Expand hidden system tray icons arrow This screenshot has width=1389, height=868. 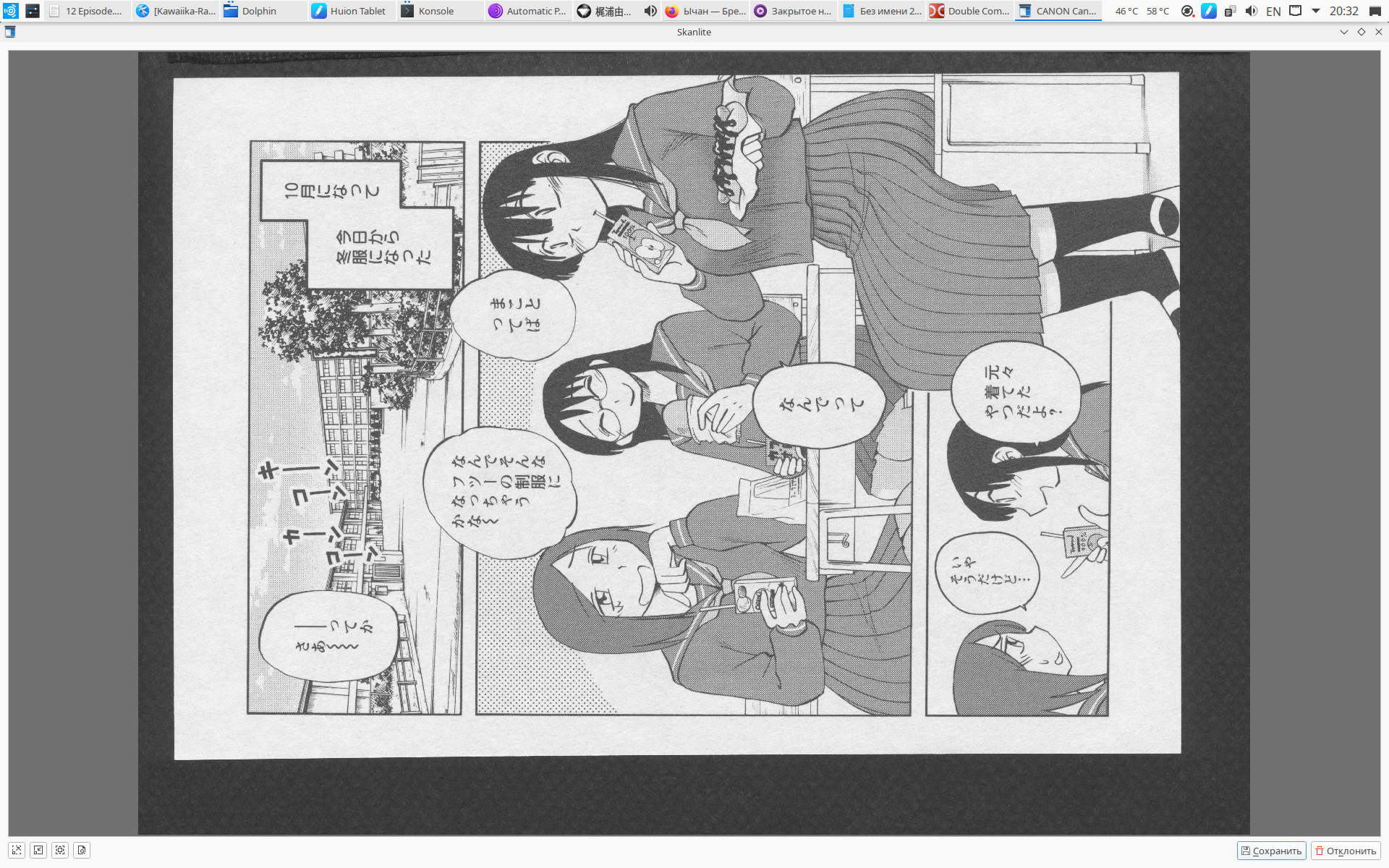[x=1316, y=11]
